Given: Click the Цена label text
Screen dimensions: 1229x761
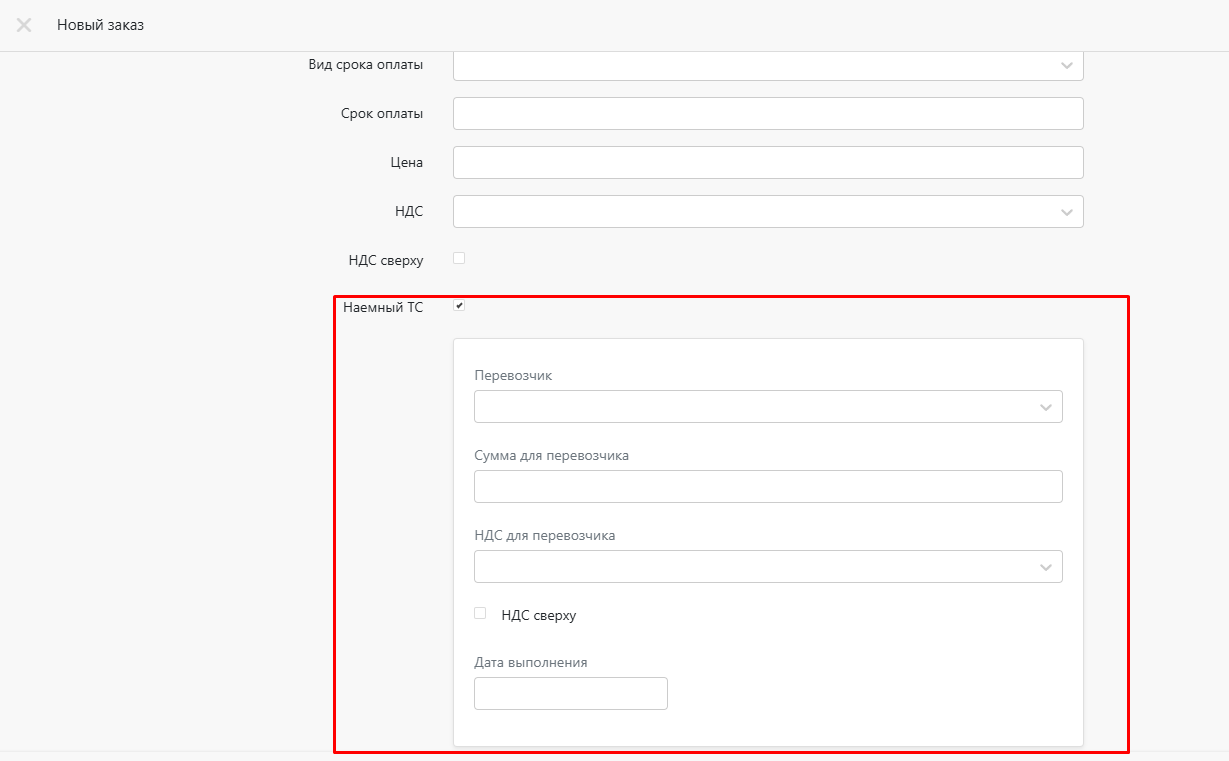Looking at the screenshot, I should coord(407,163).
